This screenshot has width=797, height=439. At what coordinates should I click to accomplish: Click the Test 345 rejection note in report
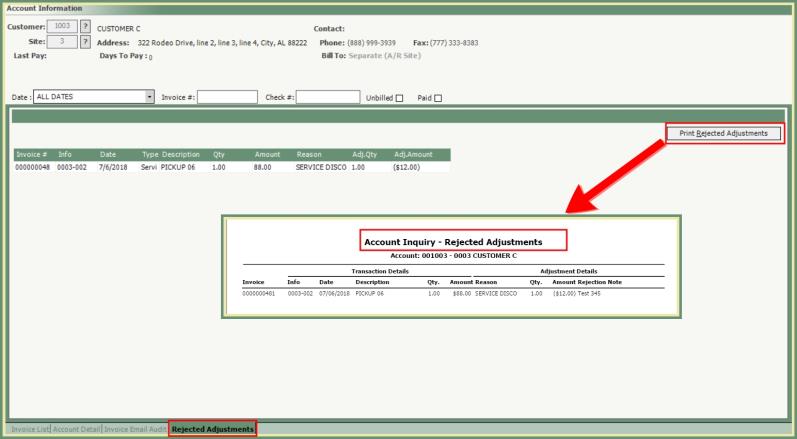[589, 294]
